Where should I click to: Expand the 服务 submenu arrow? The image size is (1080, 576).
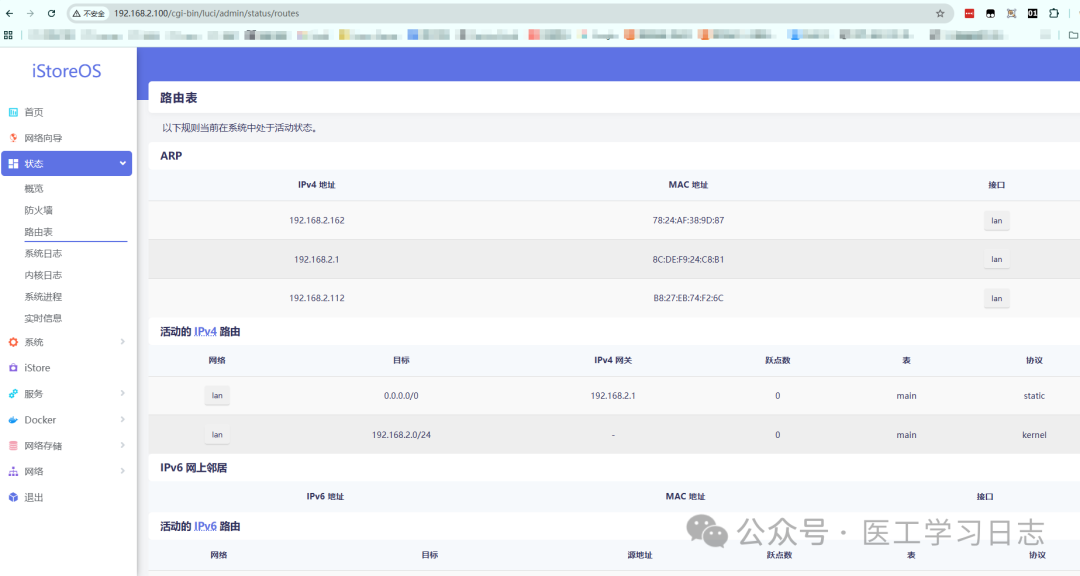123,393
